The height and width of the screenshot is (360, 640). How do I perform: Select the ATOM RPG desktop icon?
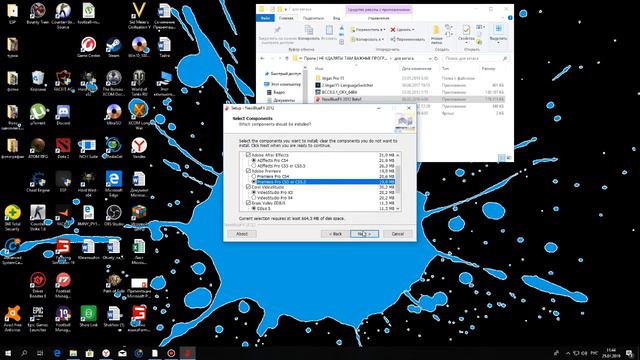pos(38,148)
